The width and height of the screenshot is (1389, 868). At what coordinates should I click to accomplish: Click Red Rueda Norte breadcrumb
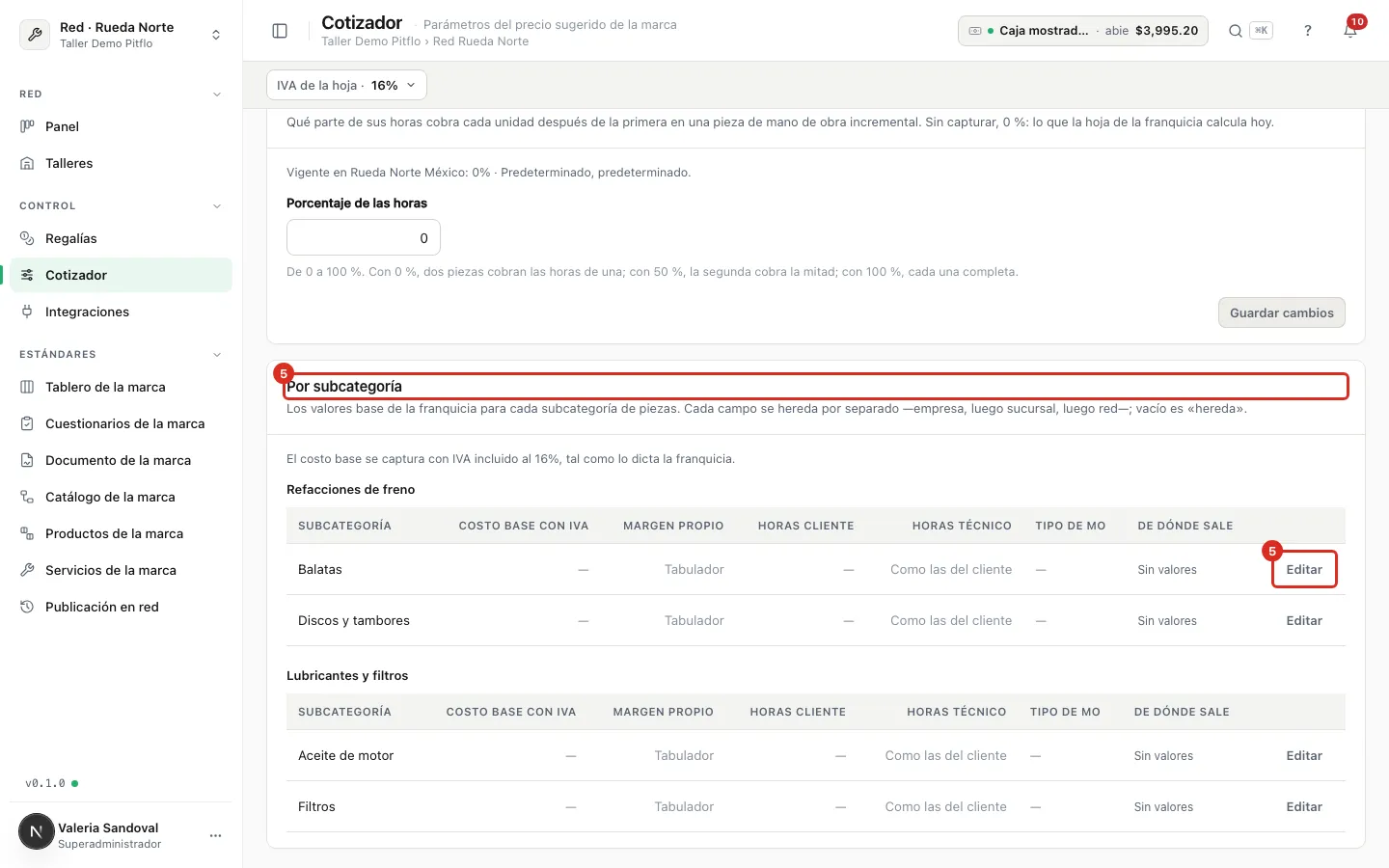(480, 41)
